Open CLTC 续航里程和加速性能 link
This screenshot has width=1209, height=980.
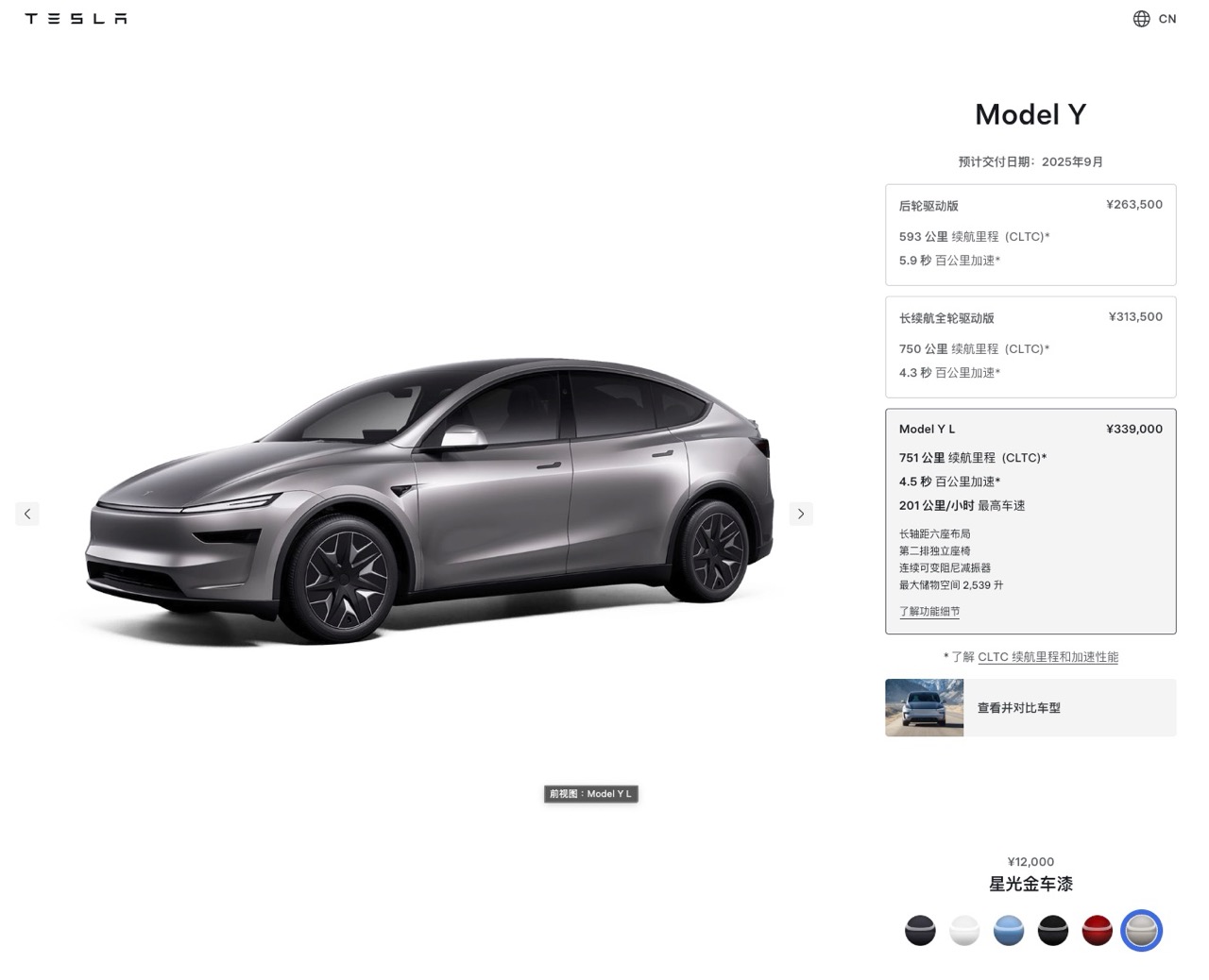coord(1047,657)
